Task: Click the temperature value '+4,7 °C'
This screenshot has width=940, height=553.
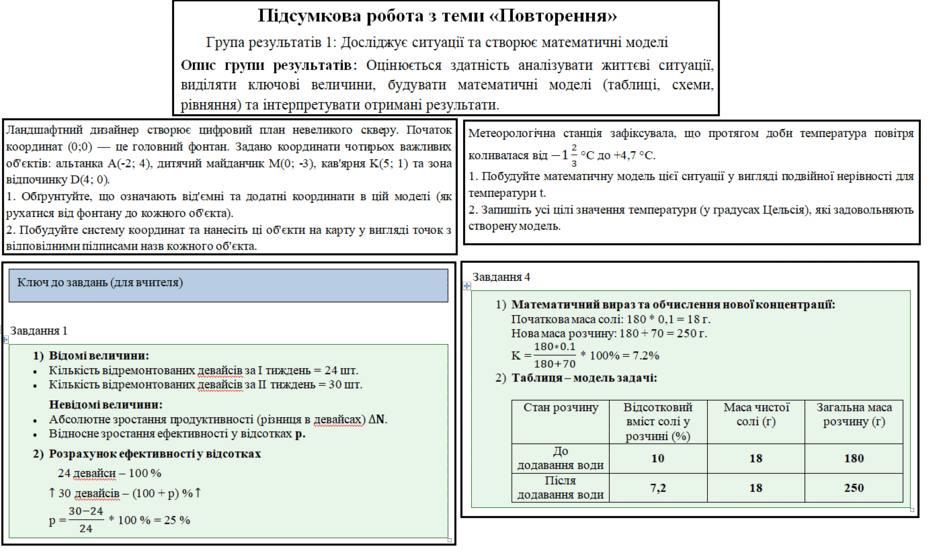Action: (x=634, y=155)
